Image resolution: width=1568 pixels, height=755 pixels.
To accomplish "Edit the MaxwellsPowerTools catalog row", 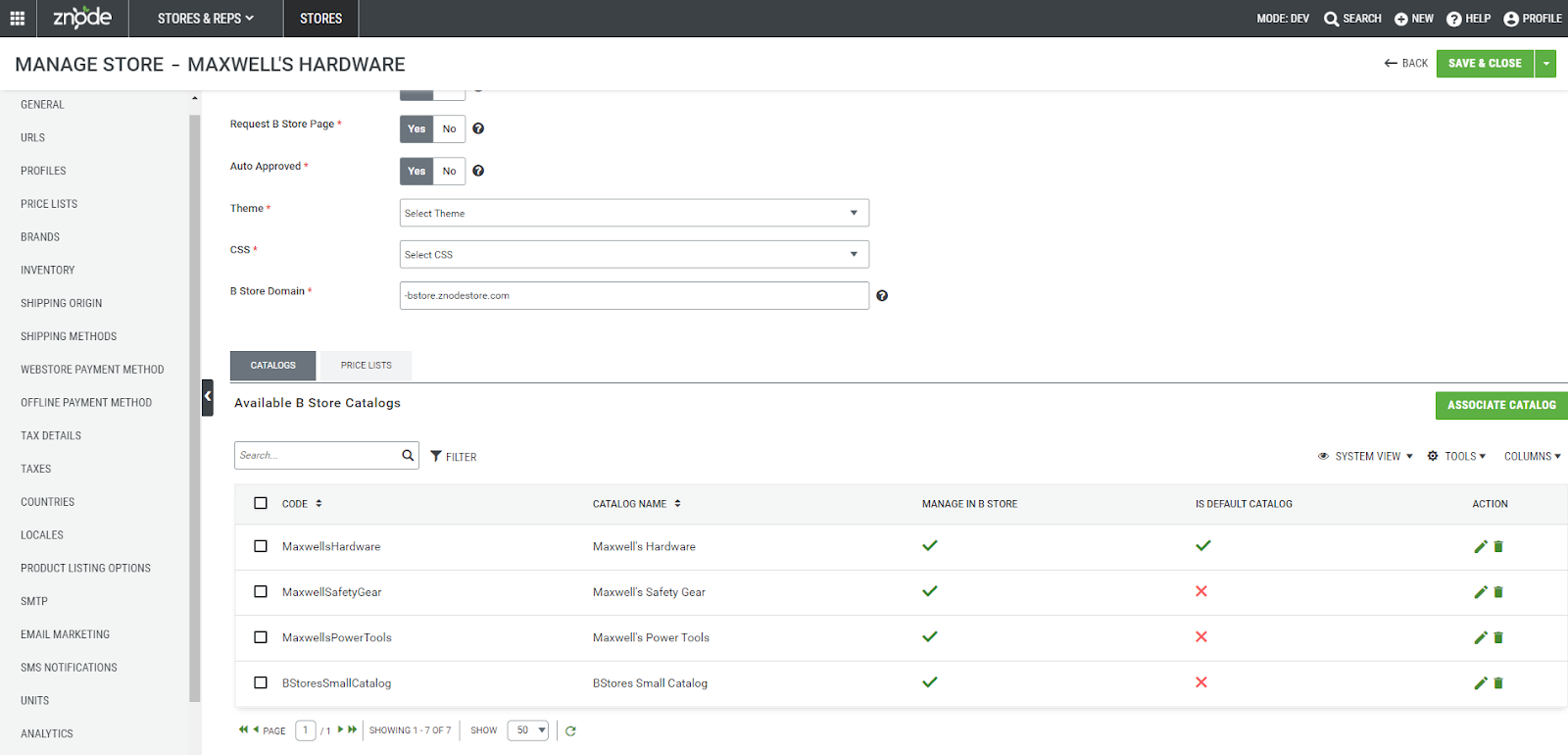I will (1481, 637).
